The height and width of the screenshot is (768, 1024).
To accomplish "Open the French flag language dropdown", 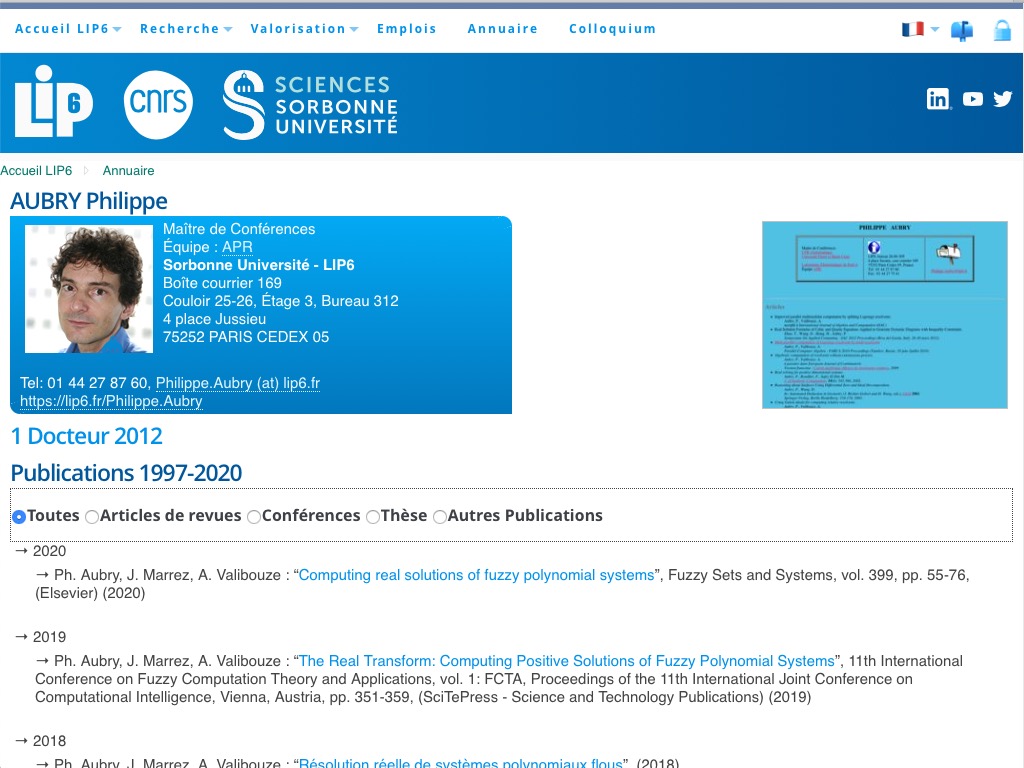I will (920, 30).
